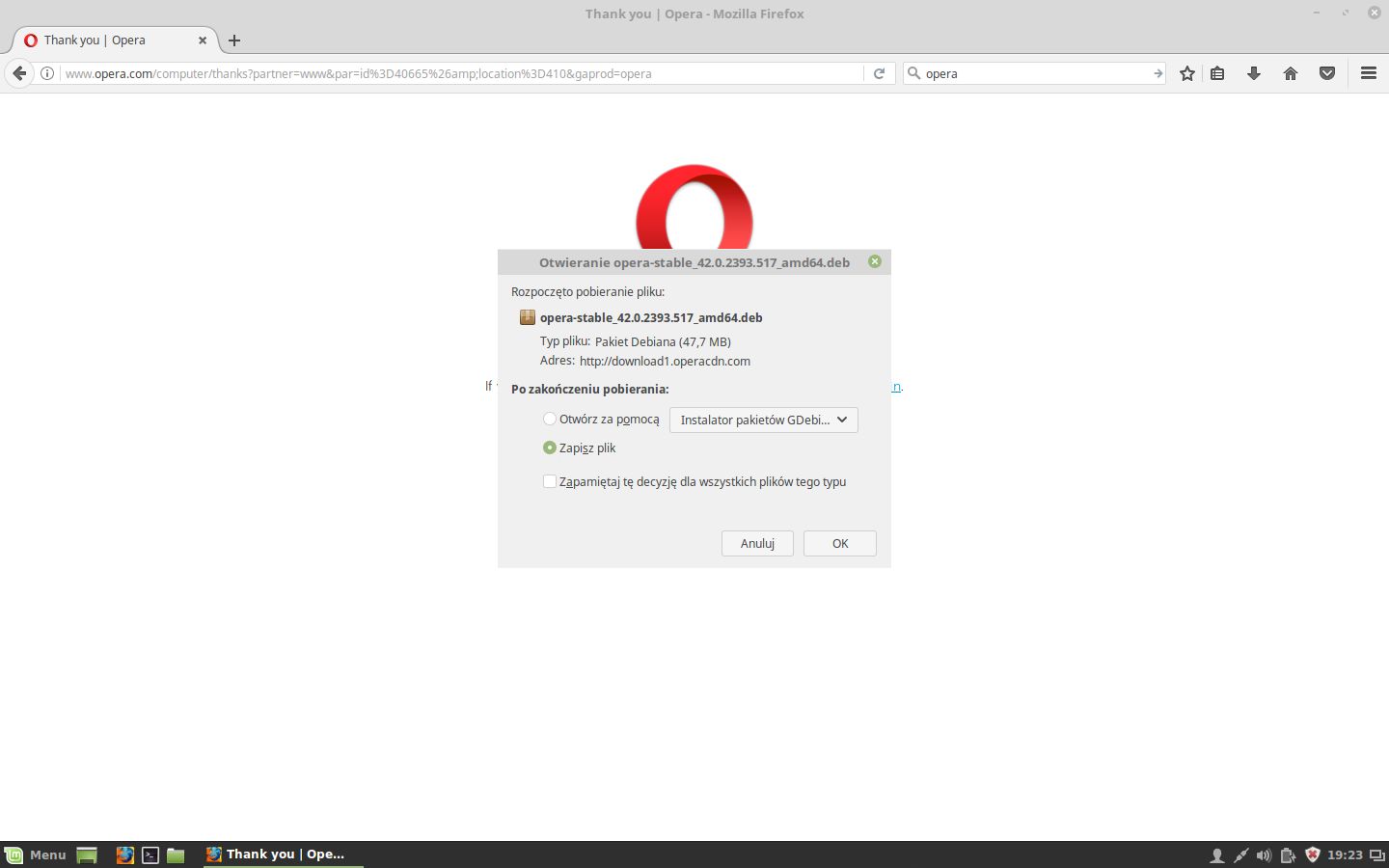The height and width of the screenshot is (868, 1389).
Task: Open the Linux Mint Menu
Action: tap(36, 854)
